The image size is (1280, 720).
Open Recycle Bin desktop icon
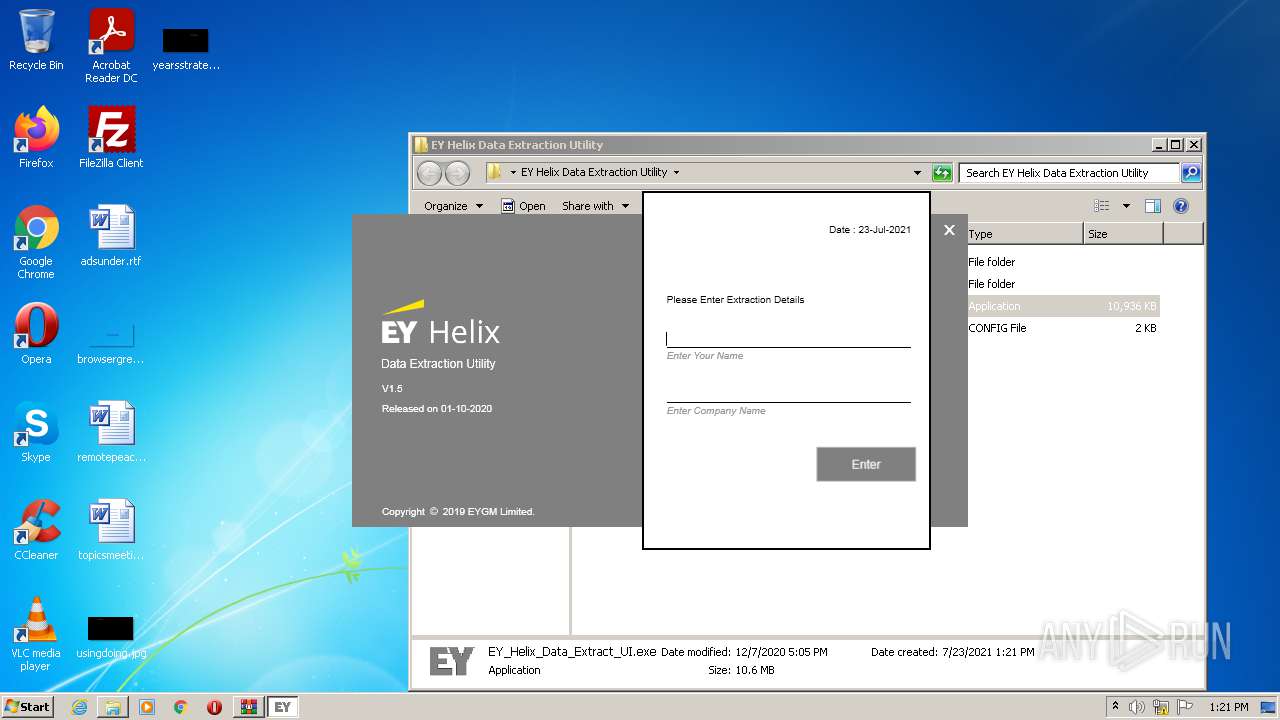(36, 40)
